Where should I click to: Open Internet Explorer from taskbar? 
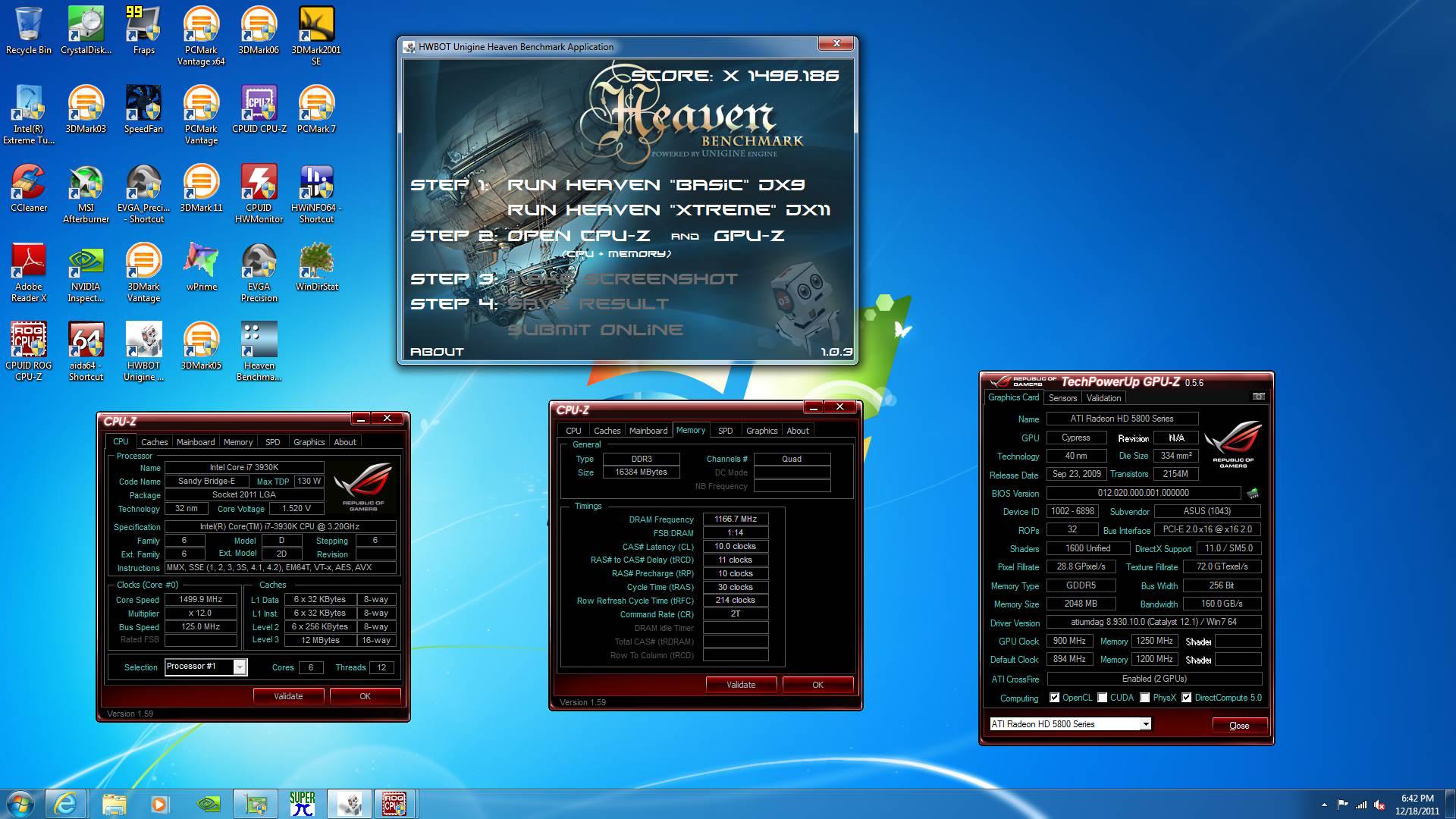tap(66, 803)
